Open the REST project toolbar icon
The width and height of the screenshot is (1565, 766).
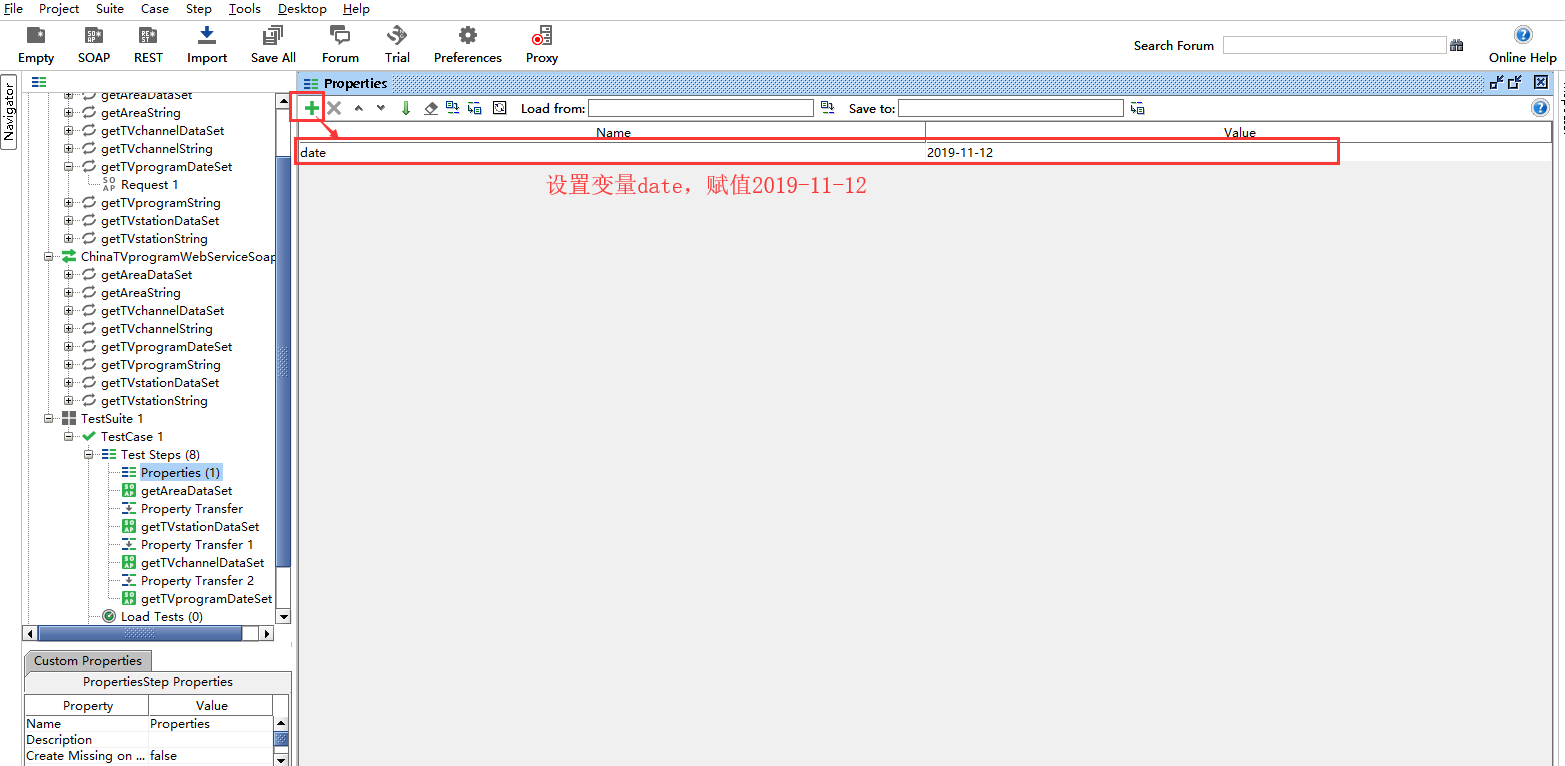(148, 45)
